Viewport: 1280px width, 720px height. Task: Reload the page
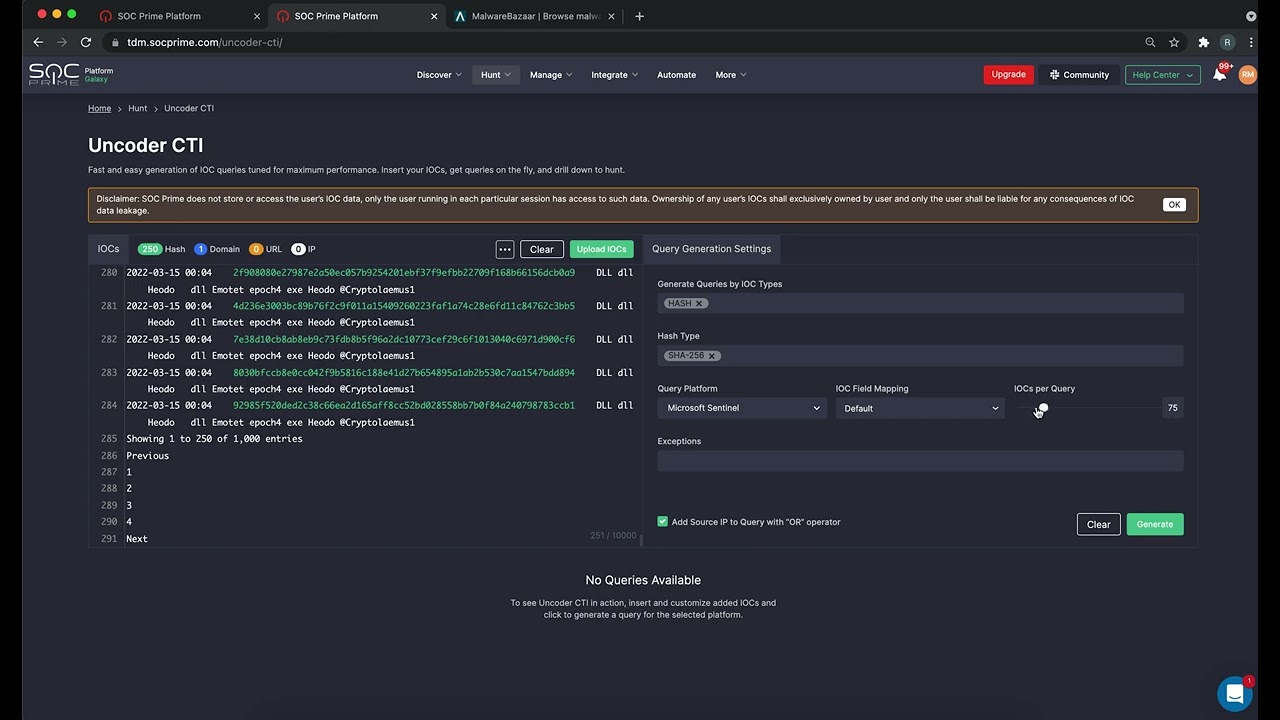click(x=86, y=42)
